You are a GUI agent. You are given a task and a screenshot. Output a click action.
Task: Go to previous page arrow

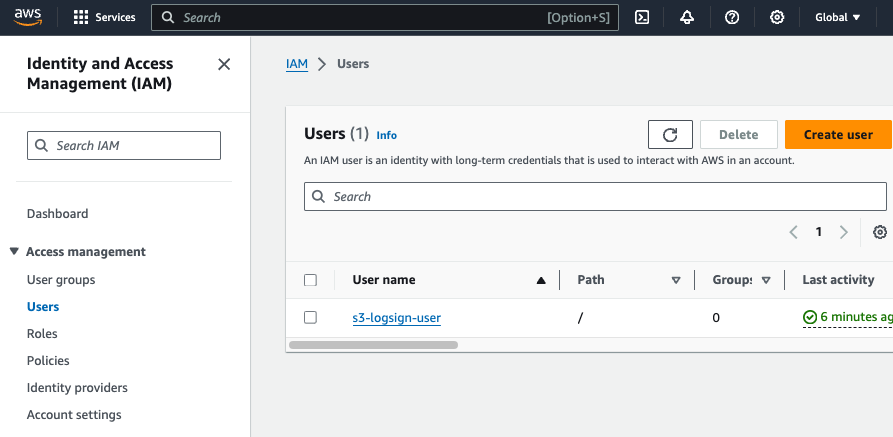coord(793,232)
